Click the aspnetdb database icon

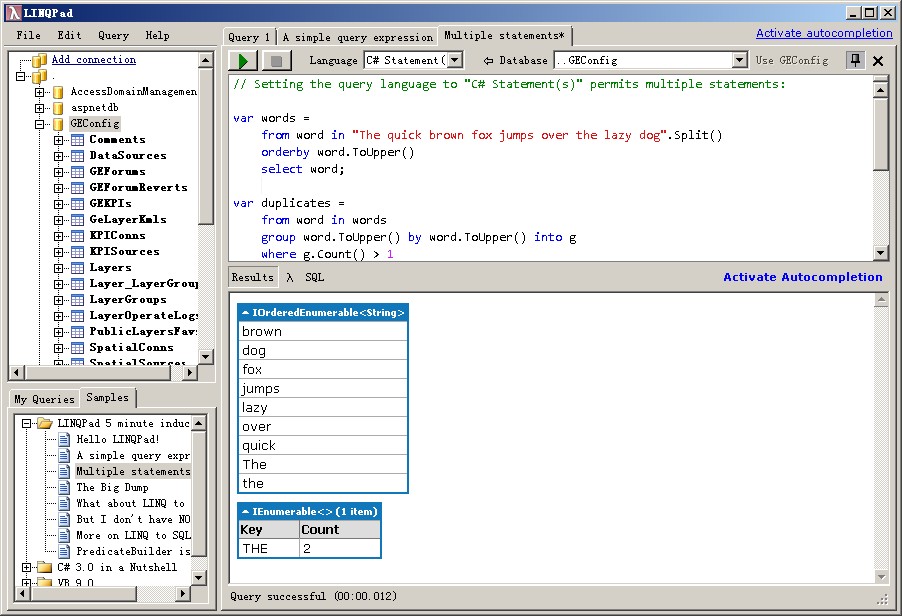pyautogui.click(x=58, y=108)
